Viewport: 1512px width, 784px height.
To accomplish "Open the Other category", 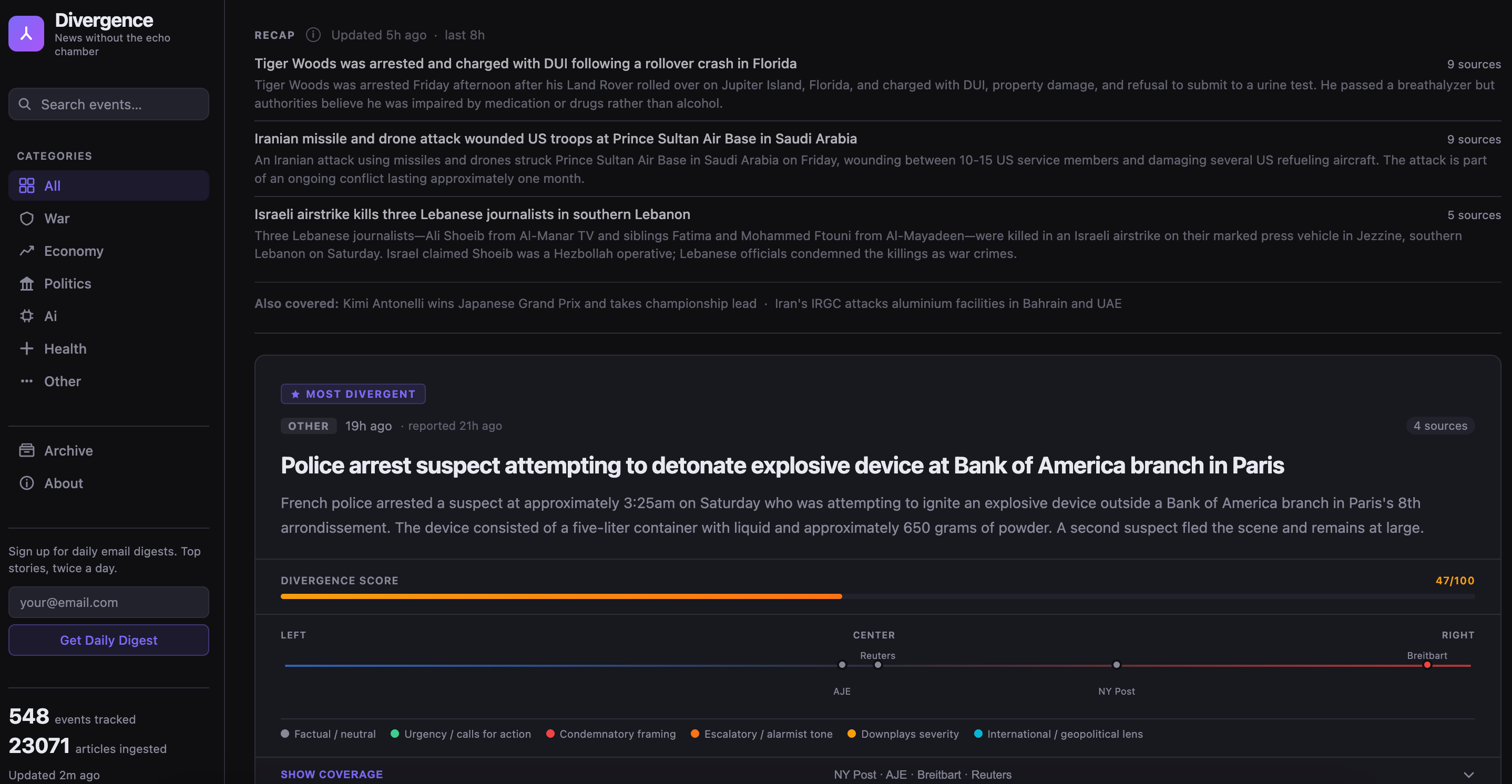I will point(62,381).
